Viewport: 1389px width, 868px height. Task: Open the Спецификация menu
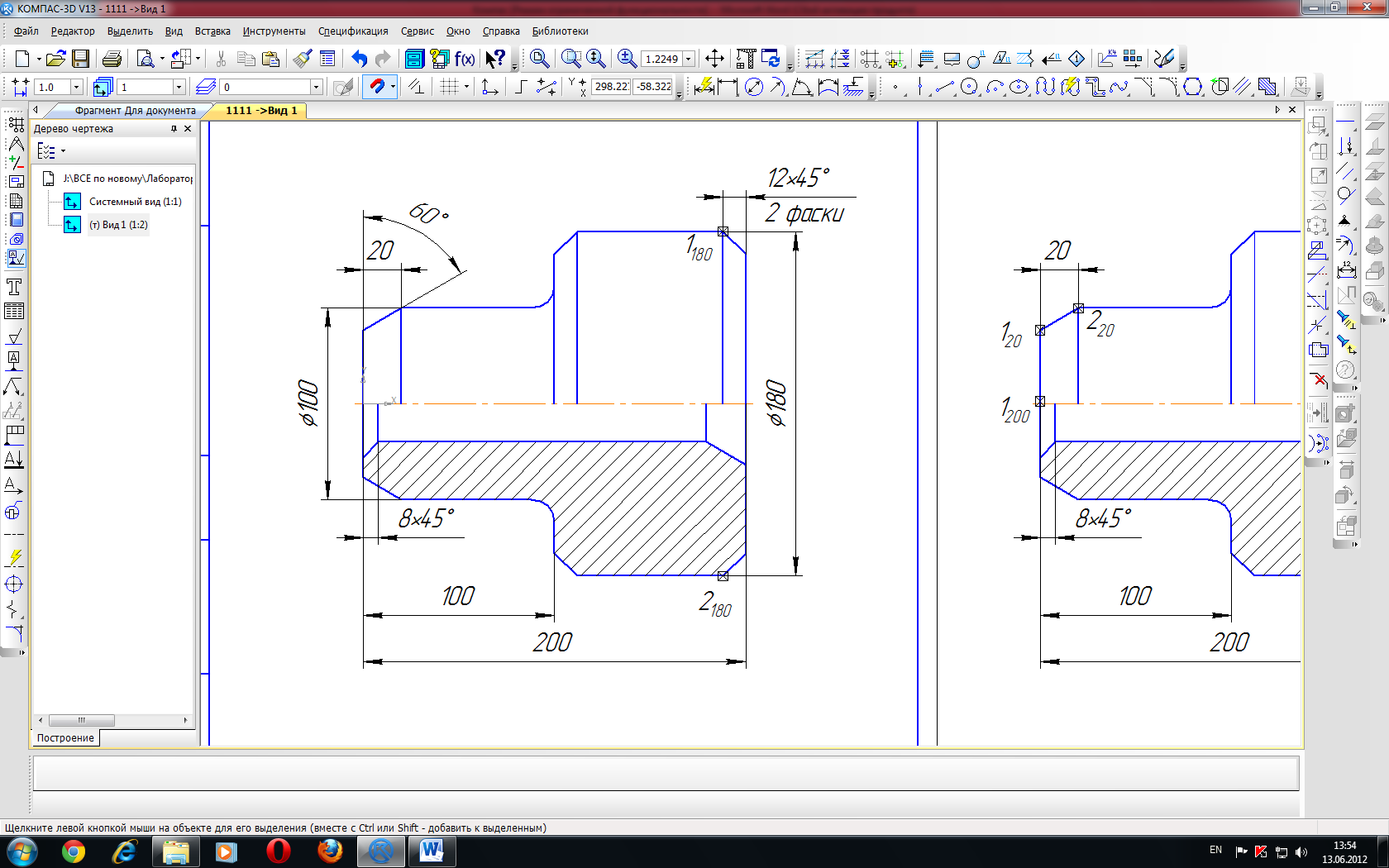[353, 31]
